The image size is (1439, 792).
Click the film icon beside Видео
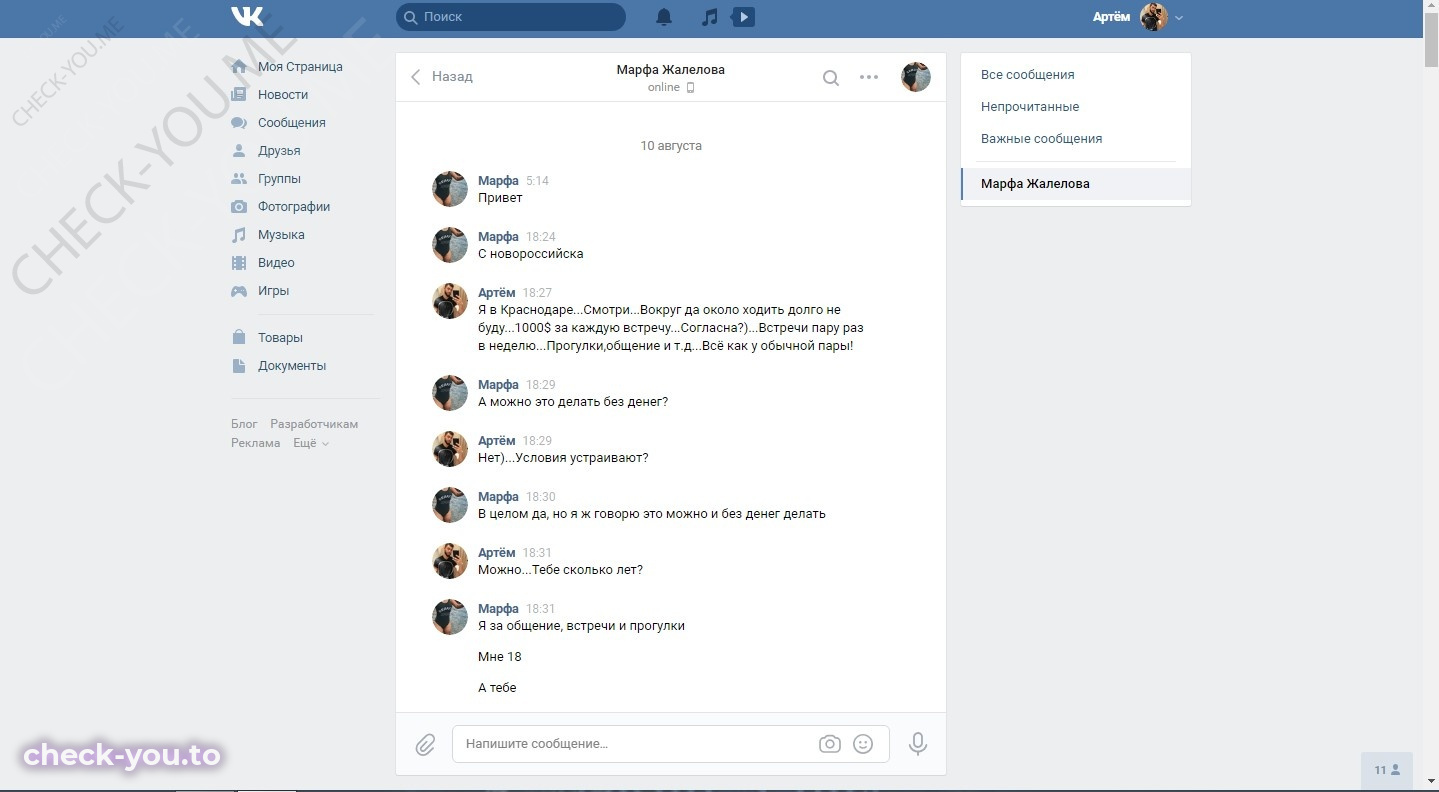pyautogui.click(x=239, y=263)
